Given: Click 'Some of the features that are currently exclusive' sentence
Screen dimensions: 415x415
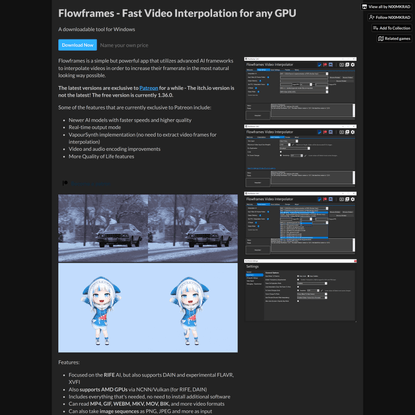Looking at the screenshot, I should [135, 107].
